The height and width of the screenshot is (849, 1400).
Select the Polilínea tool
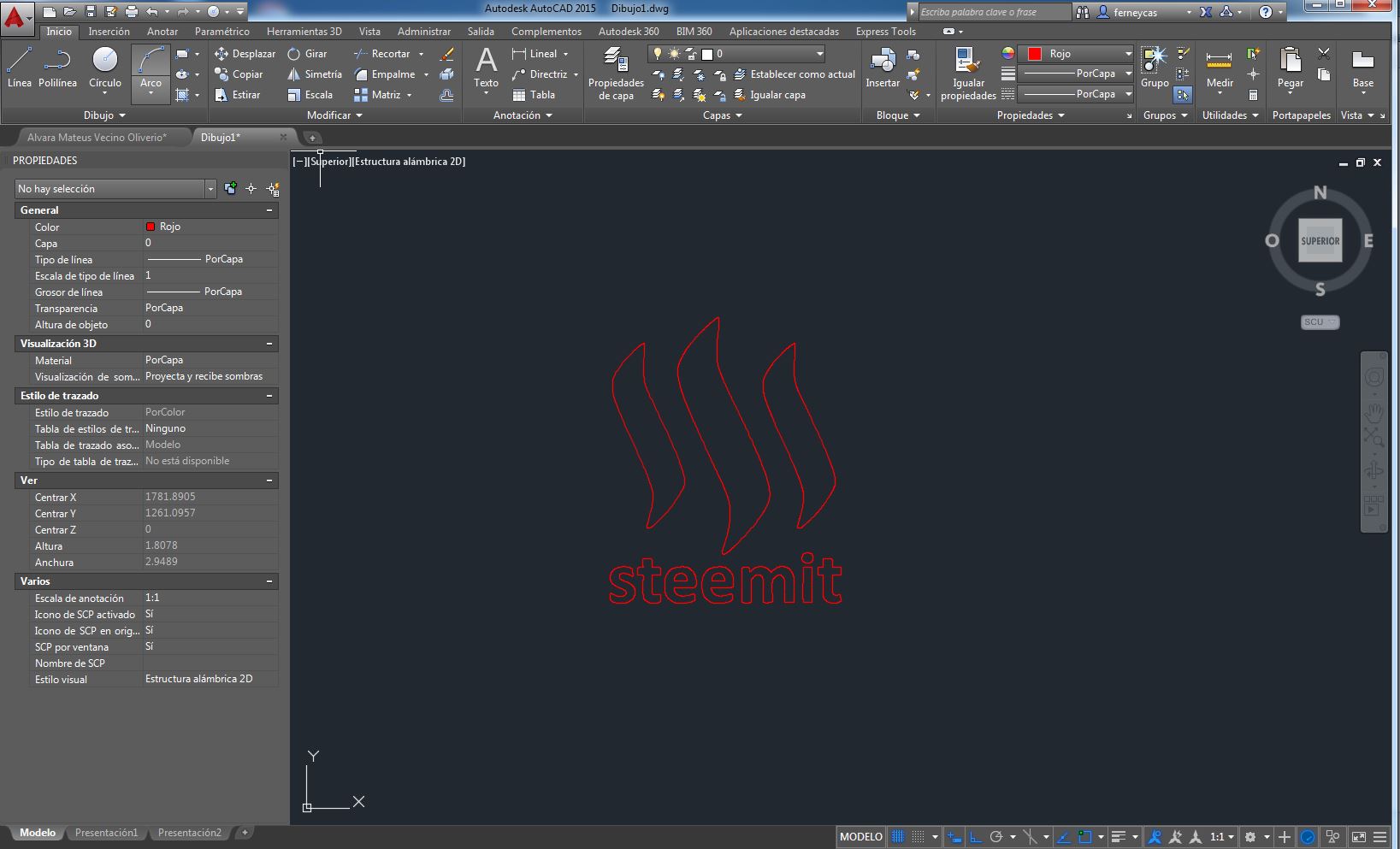click(57, 68)
